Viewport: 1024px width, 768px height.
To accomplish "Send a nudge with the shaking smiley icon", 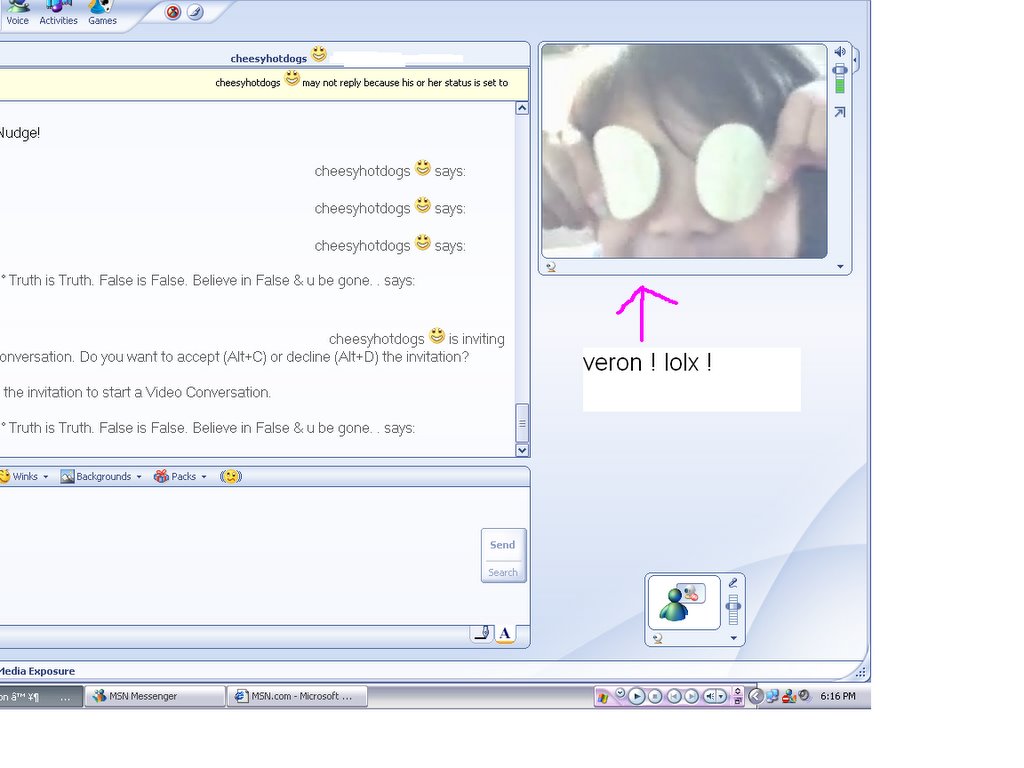I will pos(231,477).
